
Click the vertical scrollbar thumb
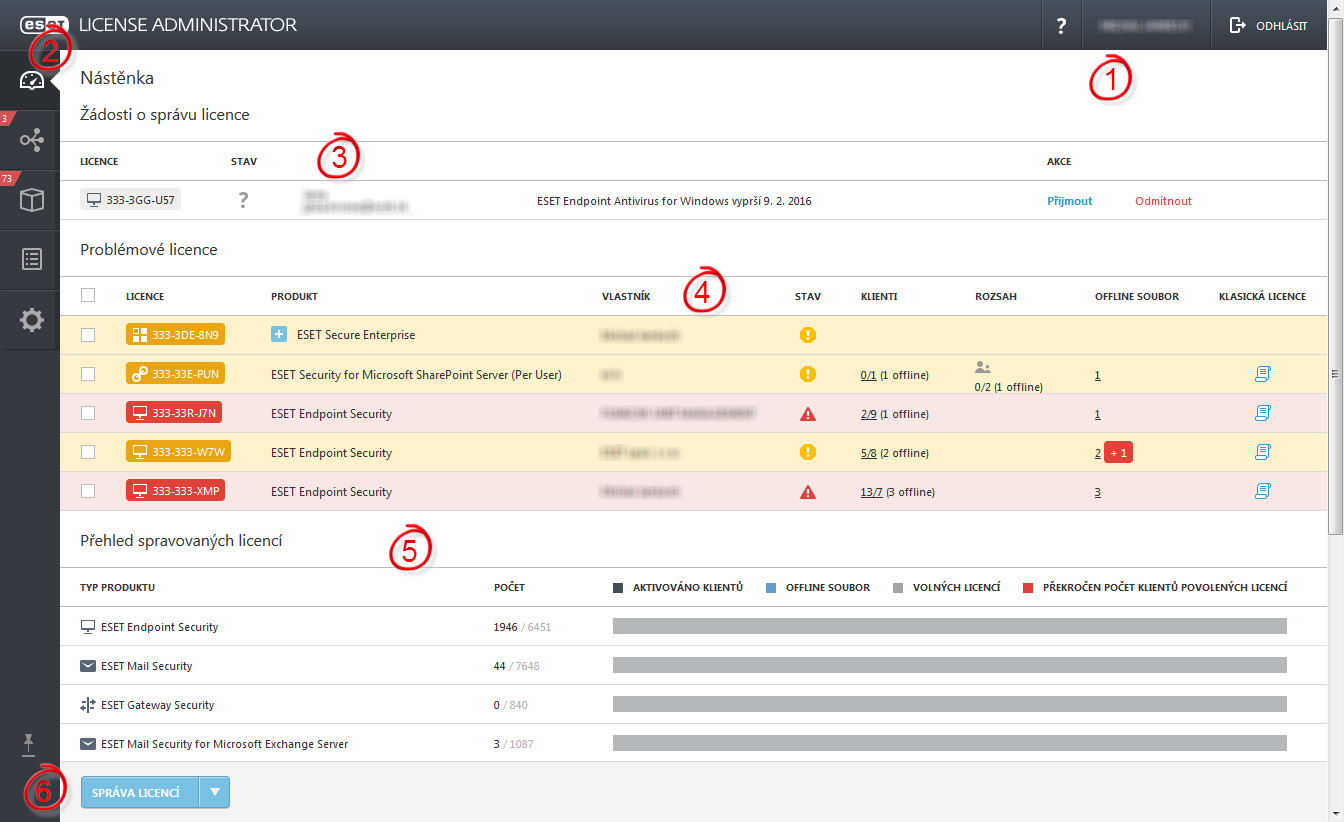(1336, 275)
